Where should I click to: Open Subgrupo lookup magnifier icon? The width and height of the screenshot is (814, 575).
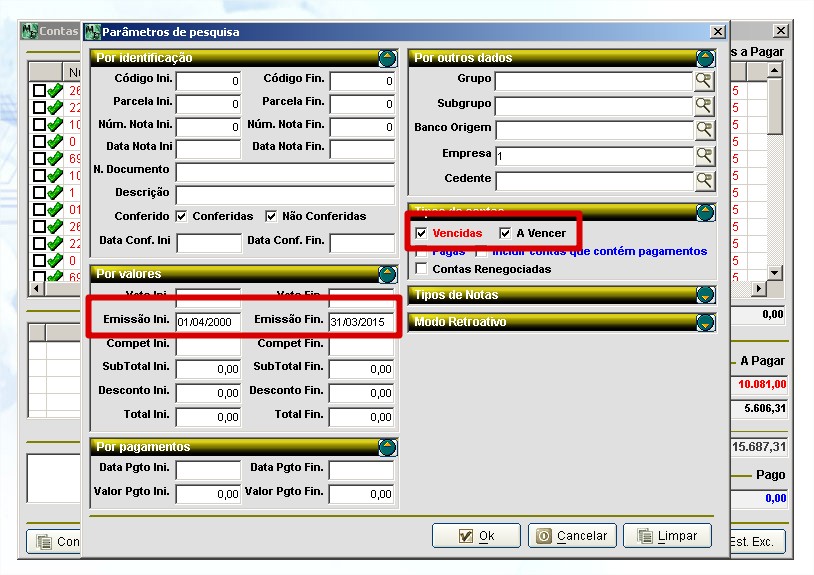tap(705, 105)
